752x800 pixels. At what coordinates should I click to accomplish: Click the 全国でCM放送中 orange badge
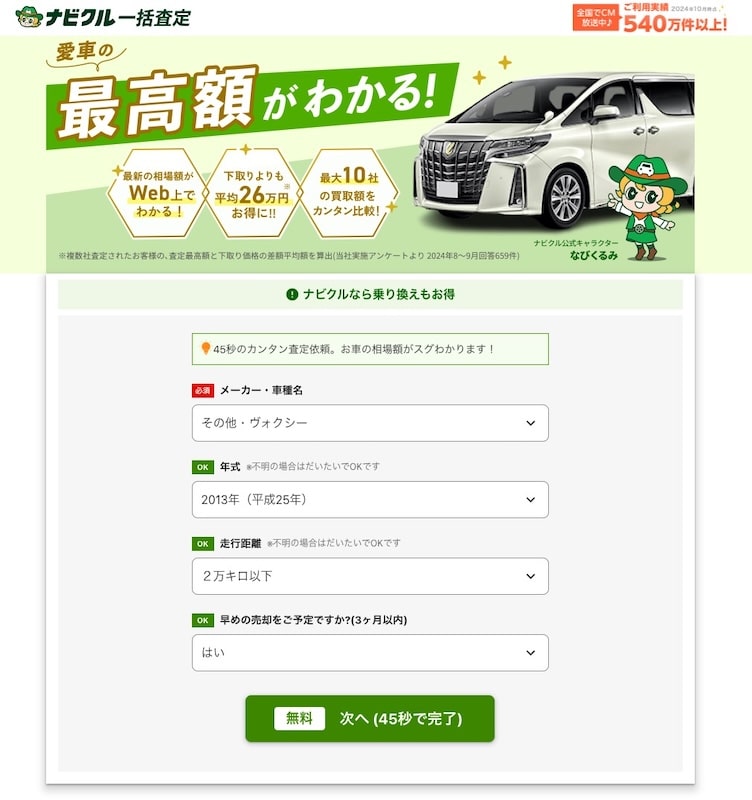click(595, 18)
